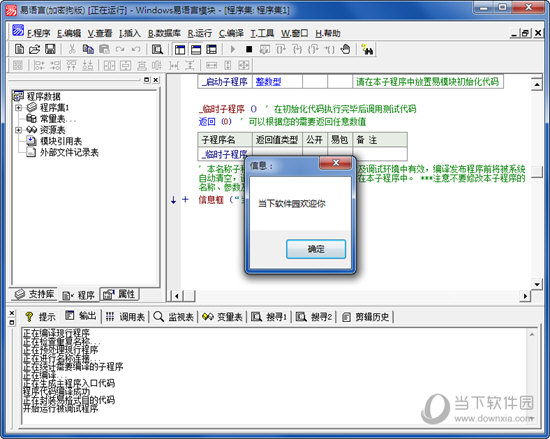The height and width of the screenshot is (439, 550).
Task: Select 模块引用表 in the tree
Action: (61, 141)
